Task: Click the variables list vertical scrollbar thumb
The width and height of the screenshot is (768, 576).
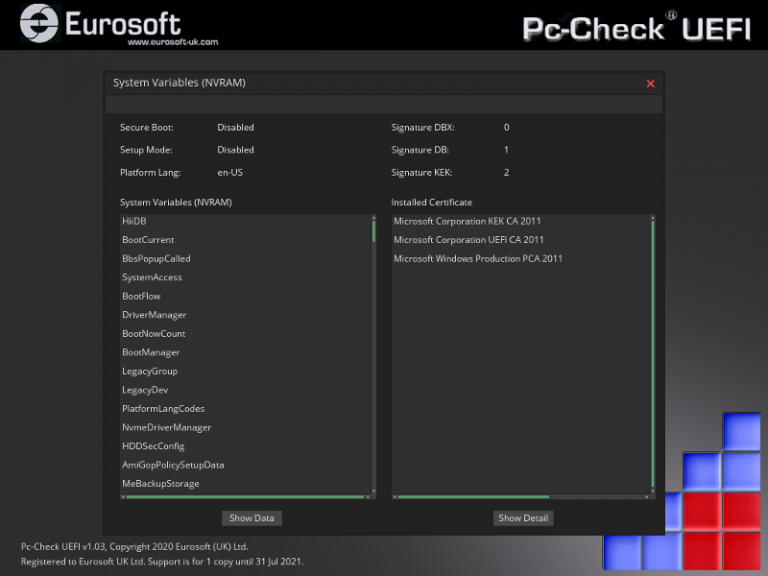Action: pos(374,231)
